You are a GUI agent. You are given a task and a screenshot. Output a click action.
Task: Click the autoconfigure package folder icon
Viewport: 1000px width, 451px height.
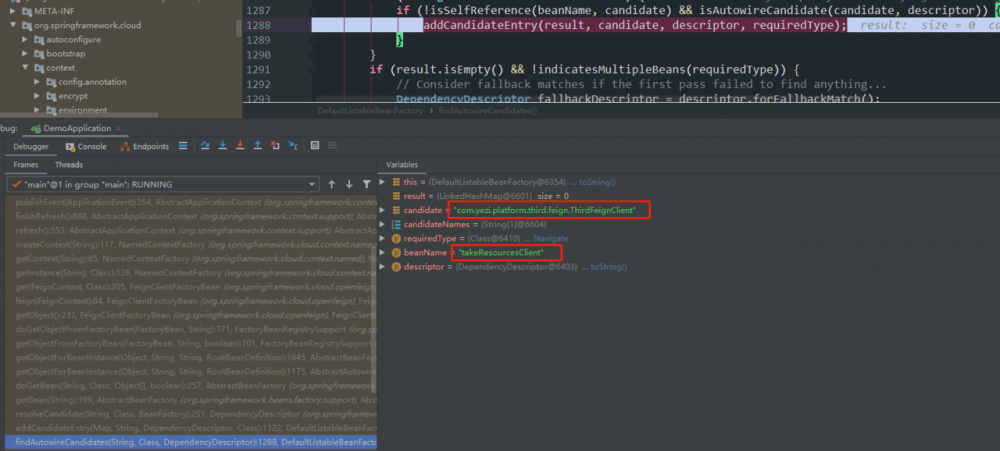pyautogui.click(x=39, y=40)
